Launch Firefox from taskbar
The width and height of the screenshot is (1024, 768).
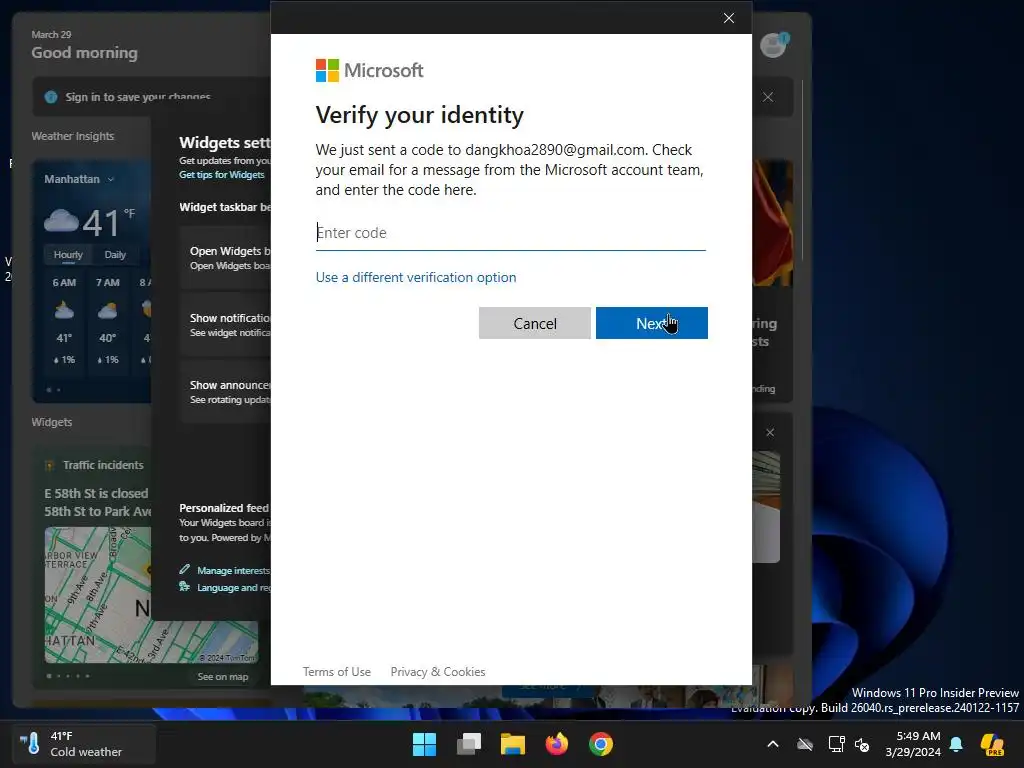click(x=556, y=744)
